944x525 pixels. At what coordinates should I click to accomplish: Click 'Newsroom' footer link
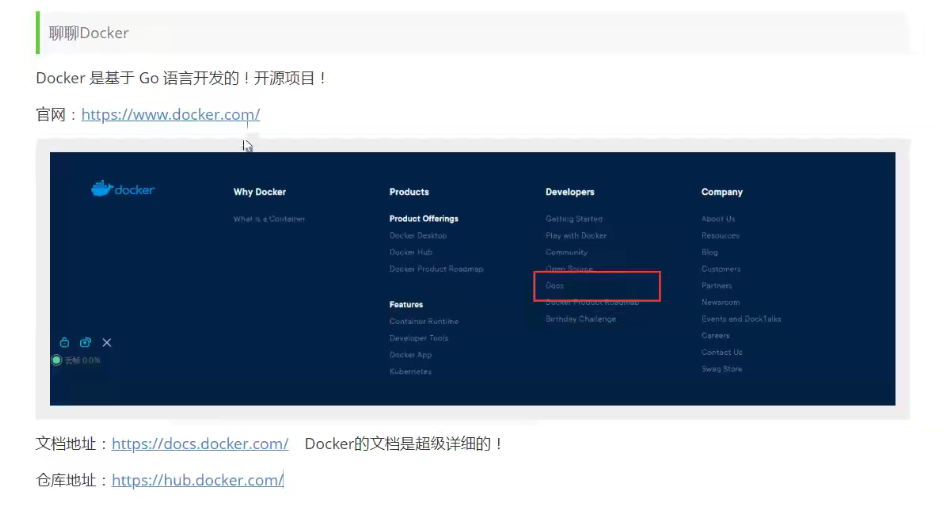click(720, 302)
